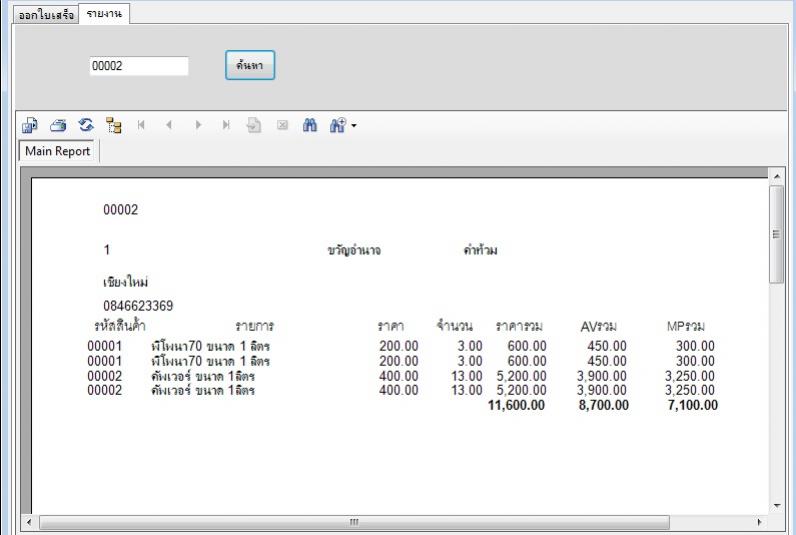Click the address เชียงใหม่
Viewport: 796px width, 535px height.
[x=125, y=281]
